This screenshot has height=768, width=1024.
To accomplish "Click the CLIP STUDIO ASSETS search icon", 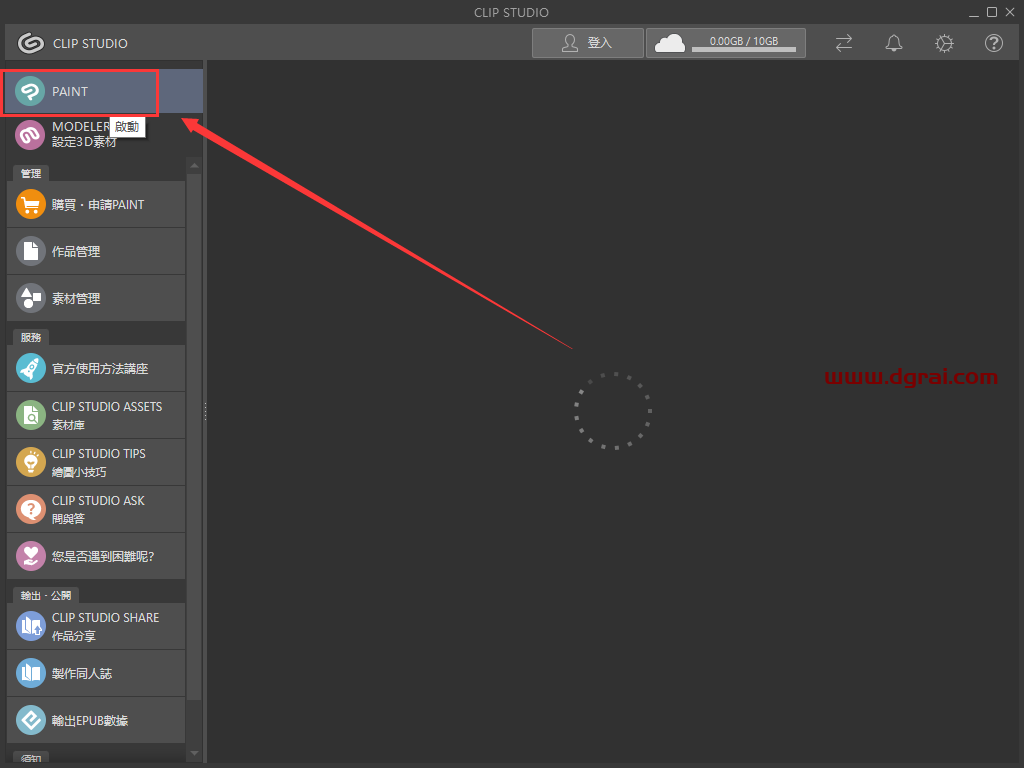I will point(31,415).
